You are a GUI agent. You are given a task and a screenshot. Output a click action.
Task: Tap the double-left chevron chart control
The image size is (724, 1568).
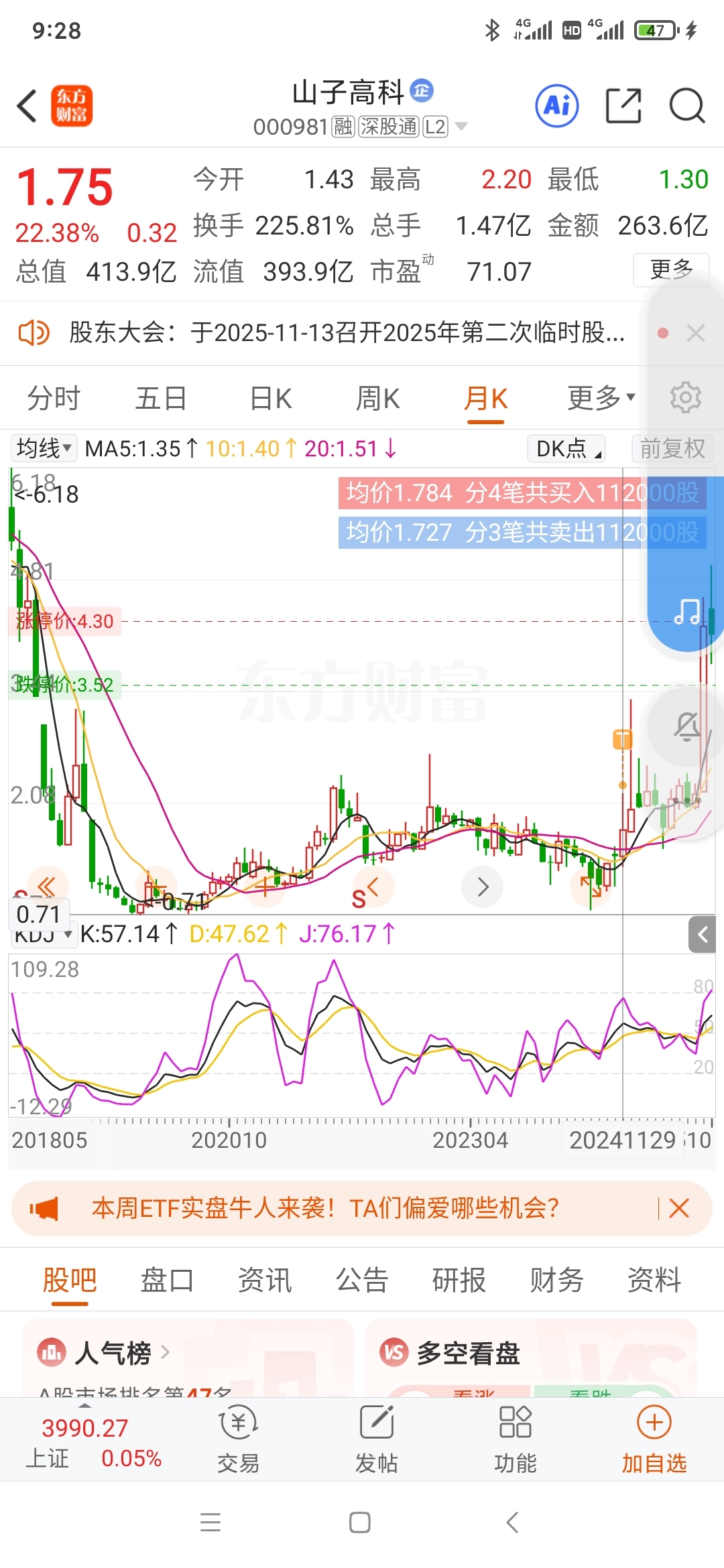[x=47, y=887]
